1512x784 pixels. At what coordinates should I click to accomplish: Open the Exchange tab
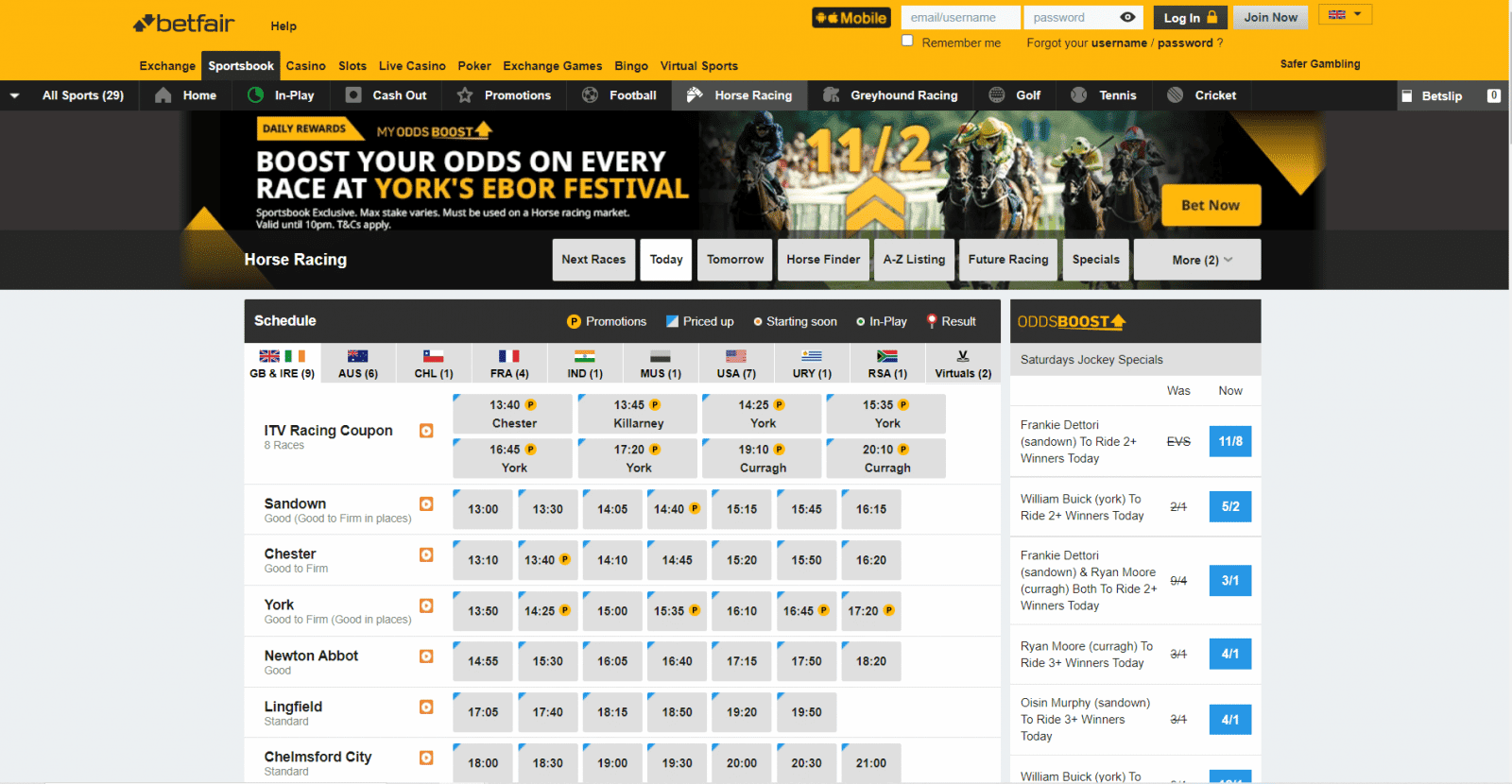coord(167,66)
